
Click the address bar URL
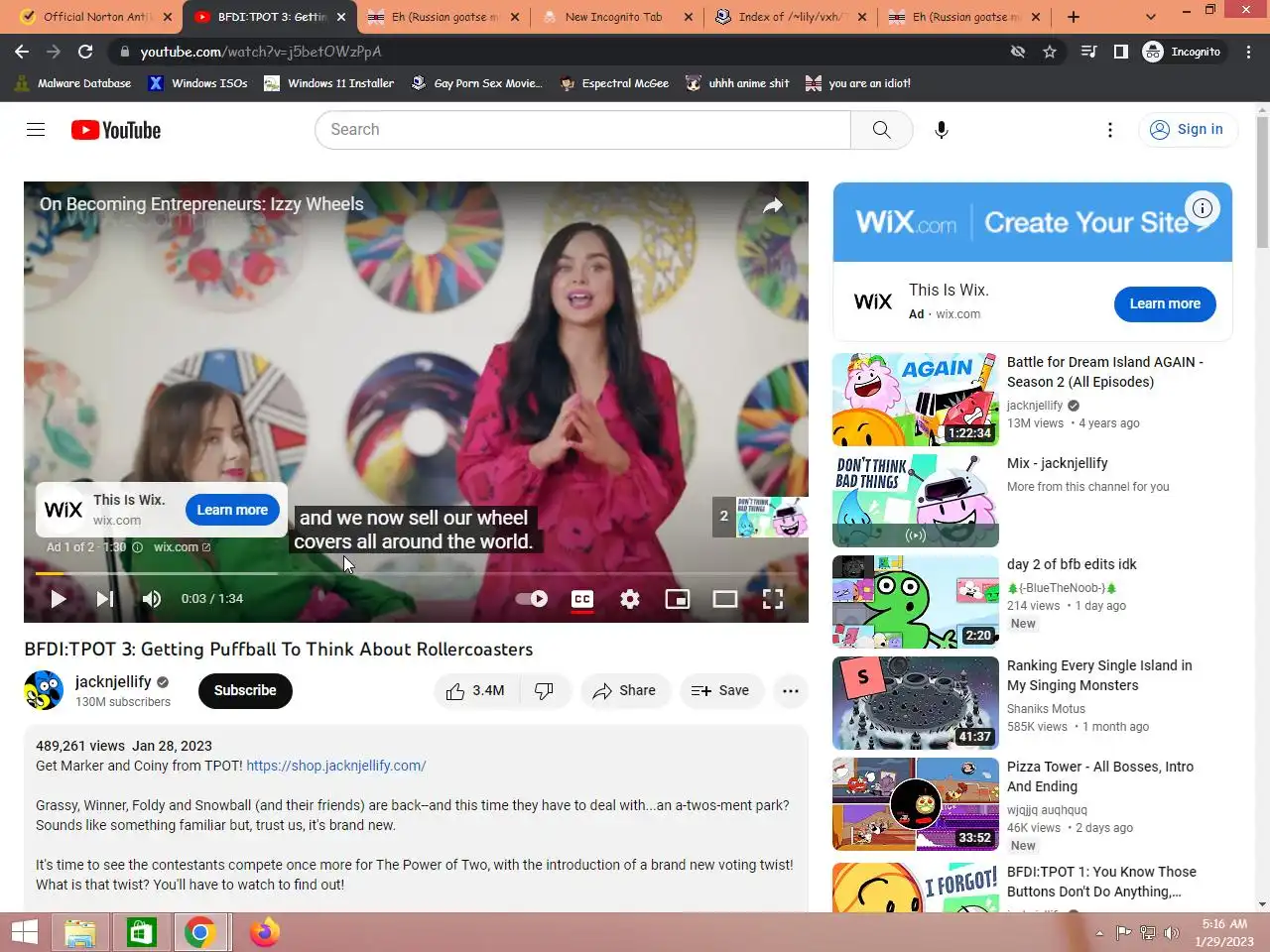tap(261, 52)
